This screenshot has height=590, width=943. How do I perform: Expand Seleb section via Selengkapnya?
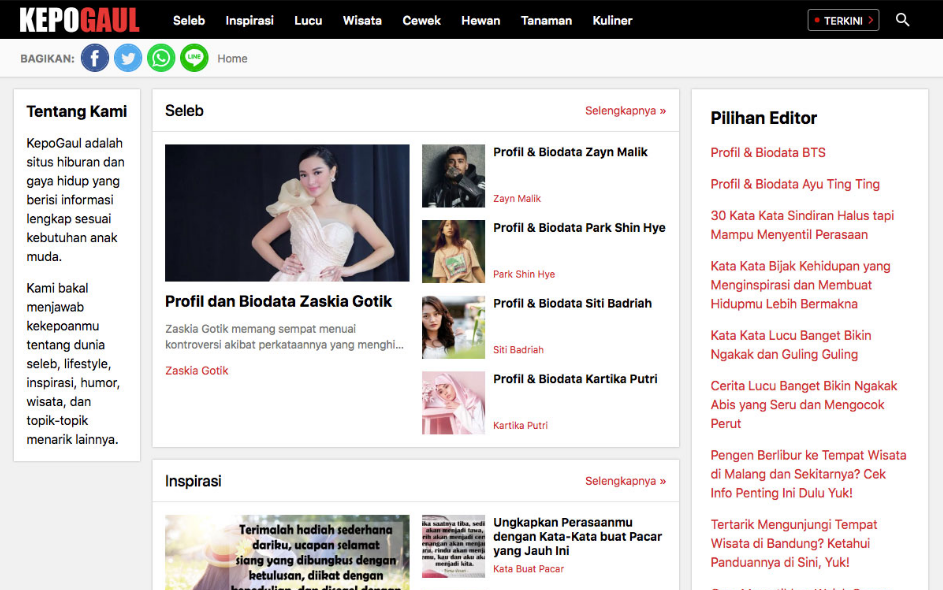pyautogui.click(x=625, y=111)
